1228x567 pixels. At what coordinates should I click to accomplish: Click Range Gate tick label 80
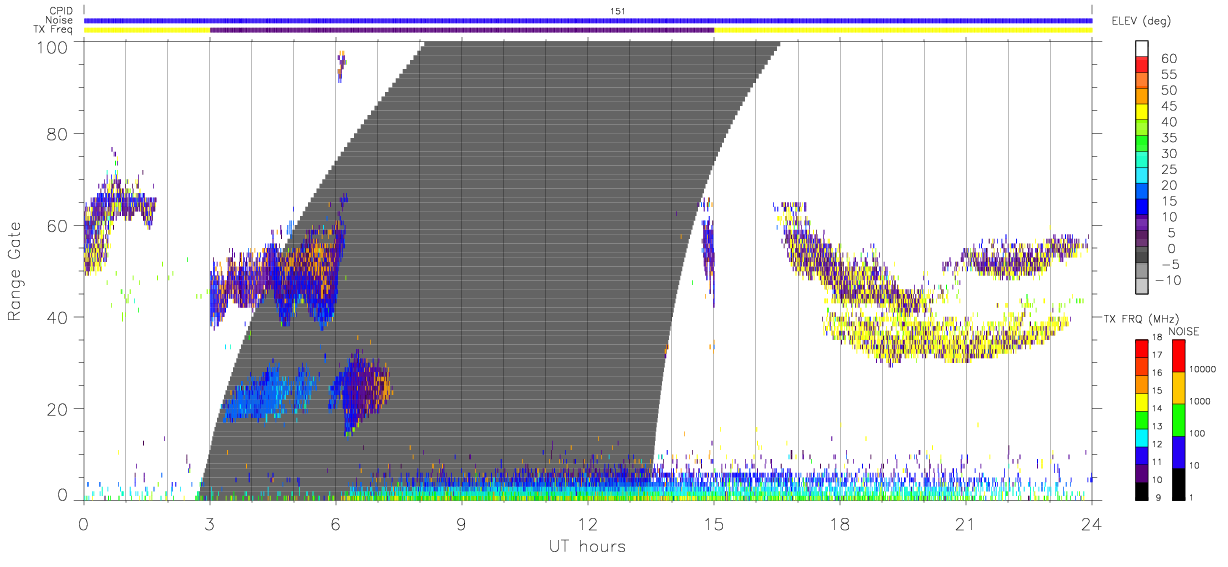(x=59, y=134)
